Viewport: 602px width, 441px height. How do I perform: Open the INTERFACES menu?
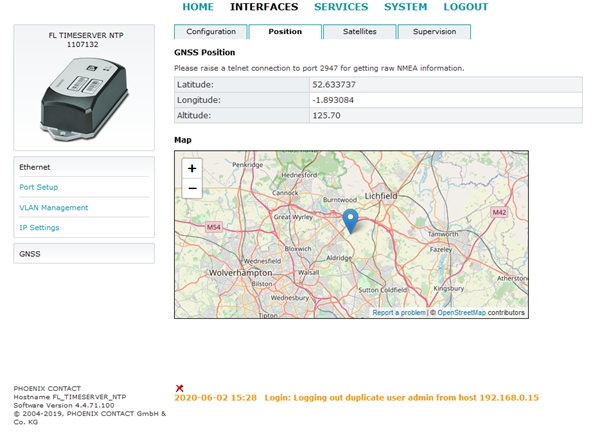pyautogui.click(x=264, y=7)
